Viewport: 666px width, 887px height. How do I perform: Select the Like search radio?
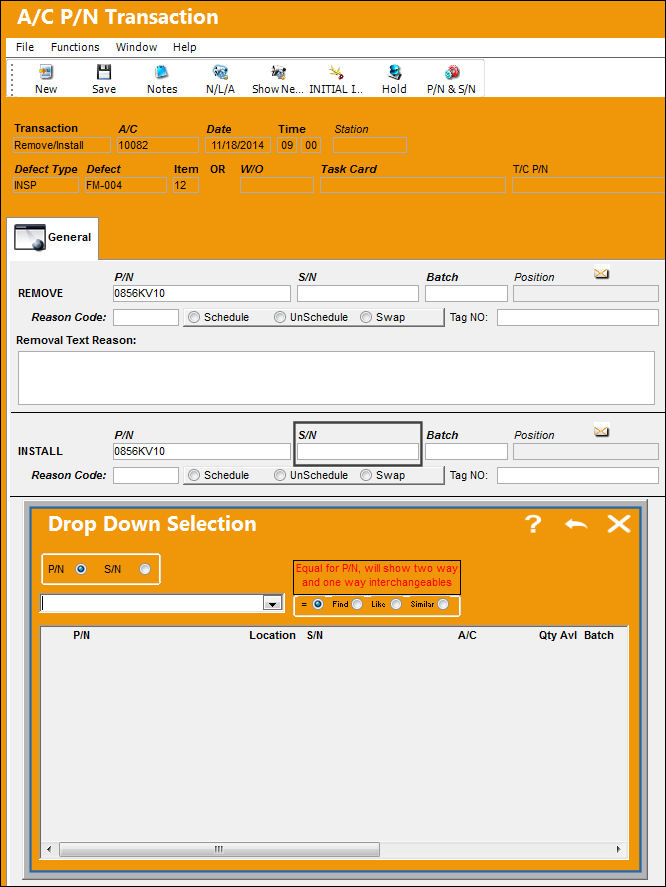[396, 604]
